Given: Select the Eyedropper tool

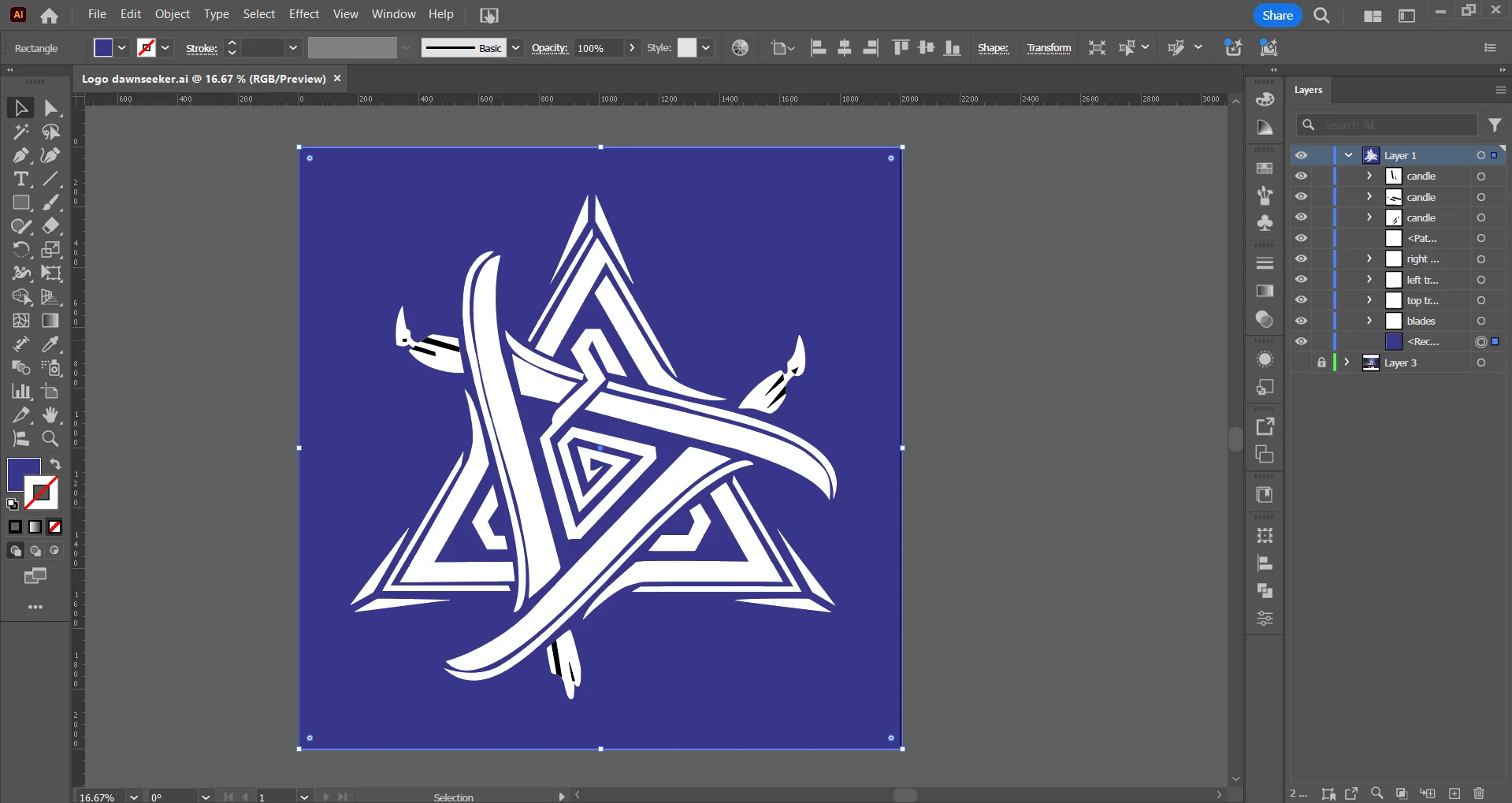Looking at the screenshot, I should point(51,344).
